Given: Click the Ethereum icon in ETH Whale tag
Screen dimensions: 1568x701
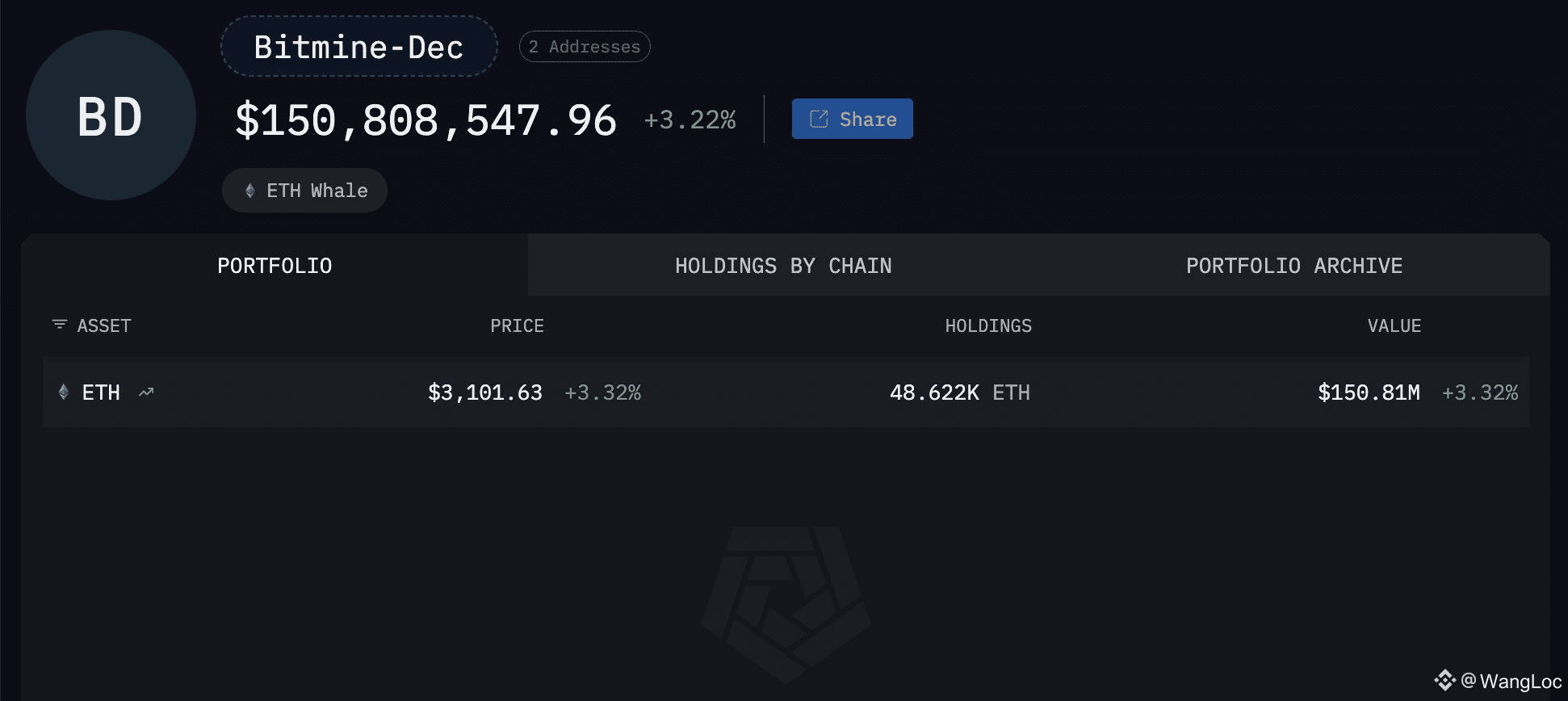Looking at the screenshot, I should (250, 191).
